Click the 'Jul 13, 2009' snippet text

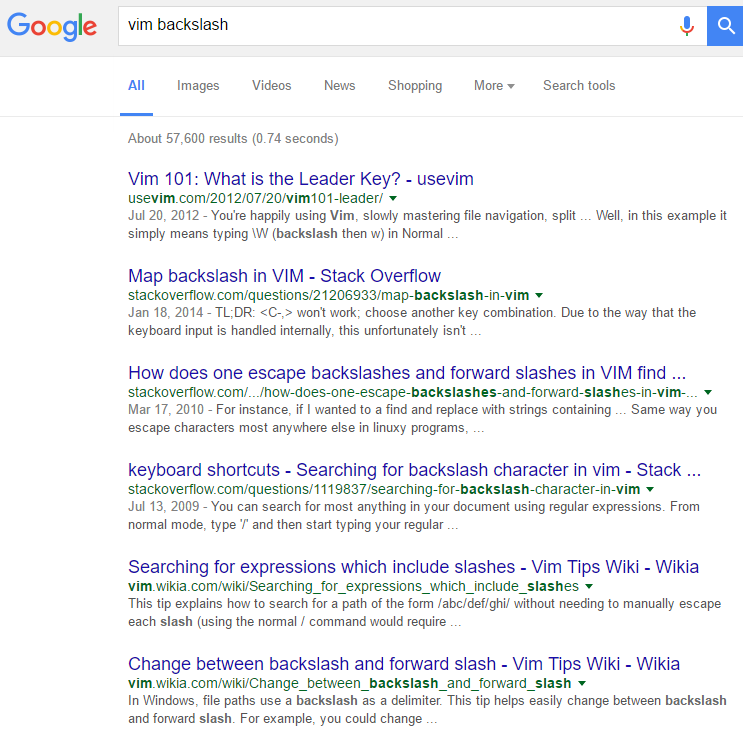click(414, 516)
